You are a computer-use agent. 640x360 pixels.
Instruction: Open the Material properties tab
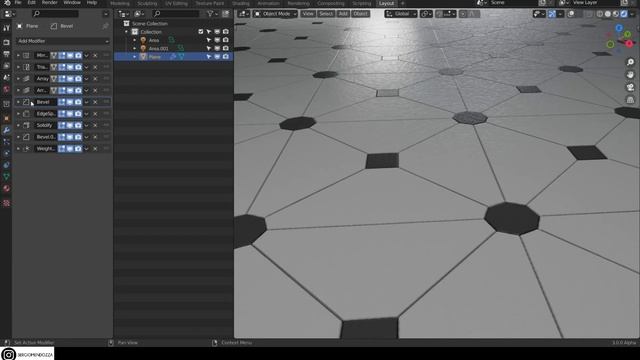tap(6, 188)
